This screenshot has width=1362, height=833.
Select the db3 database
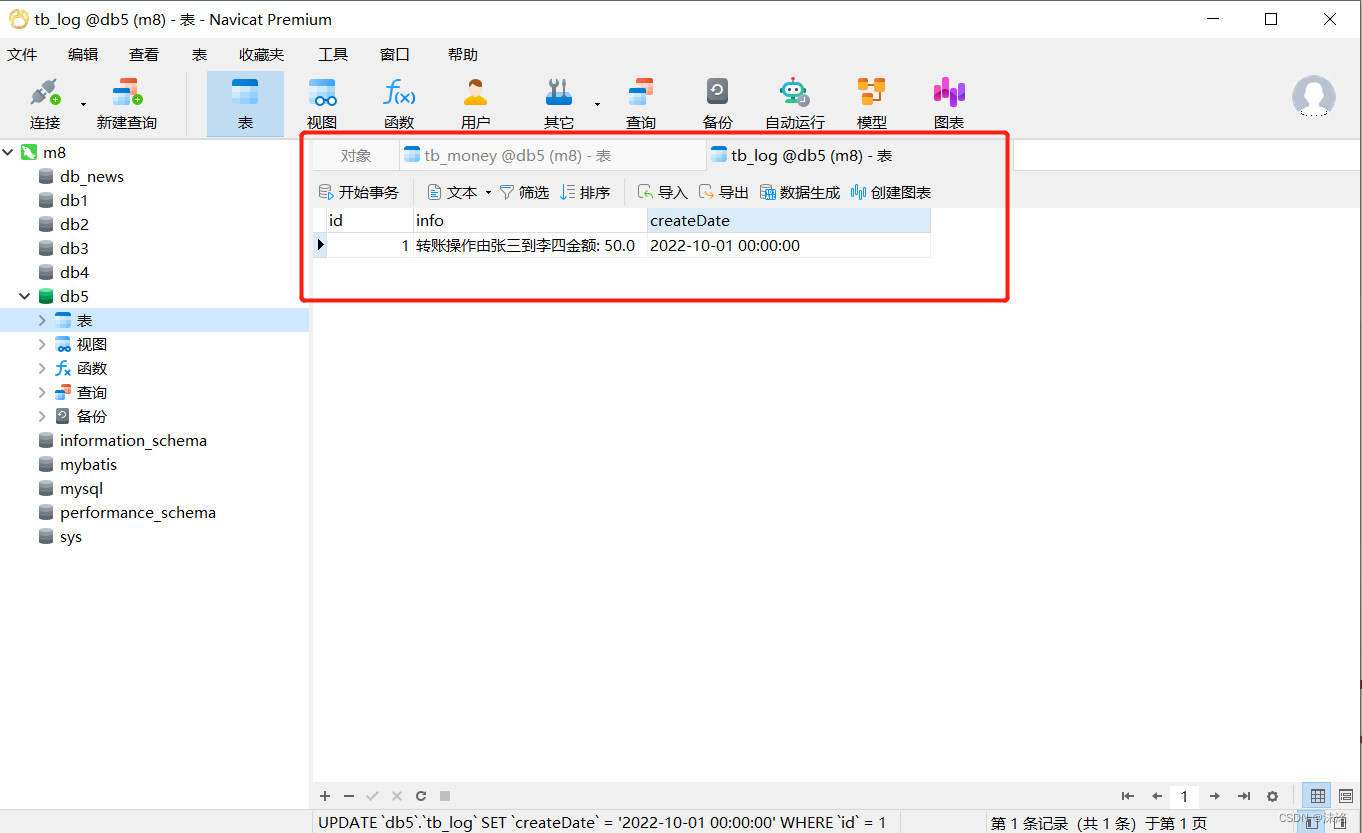click(74, 248)
